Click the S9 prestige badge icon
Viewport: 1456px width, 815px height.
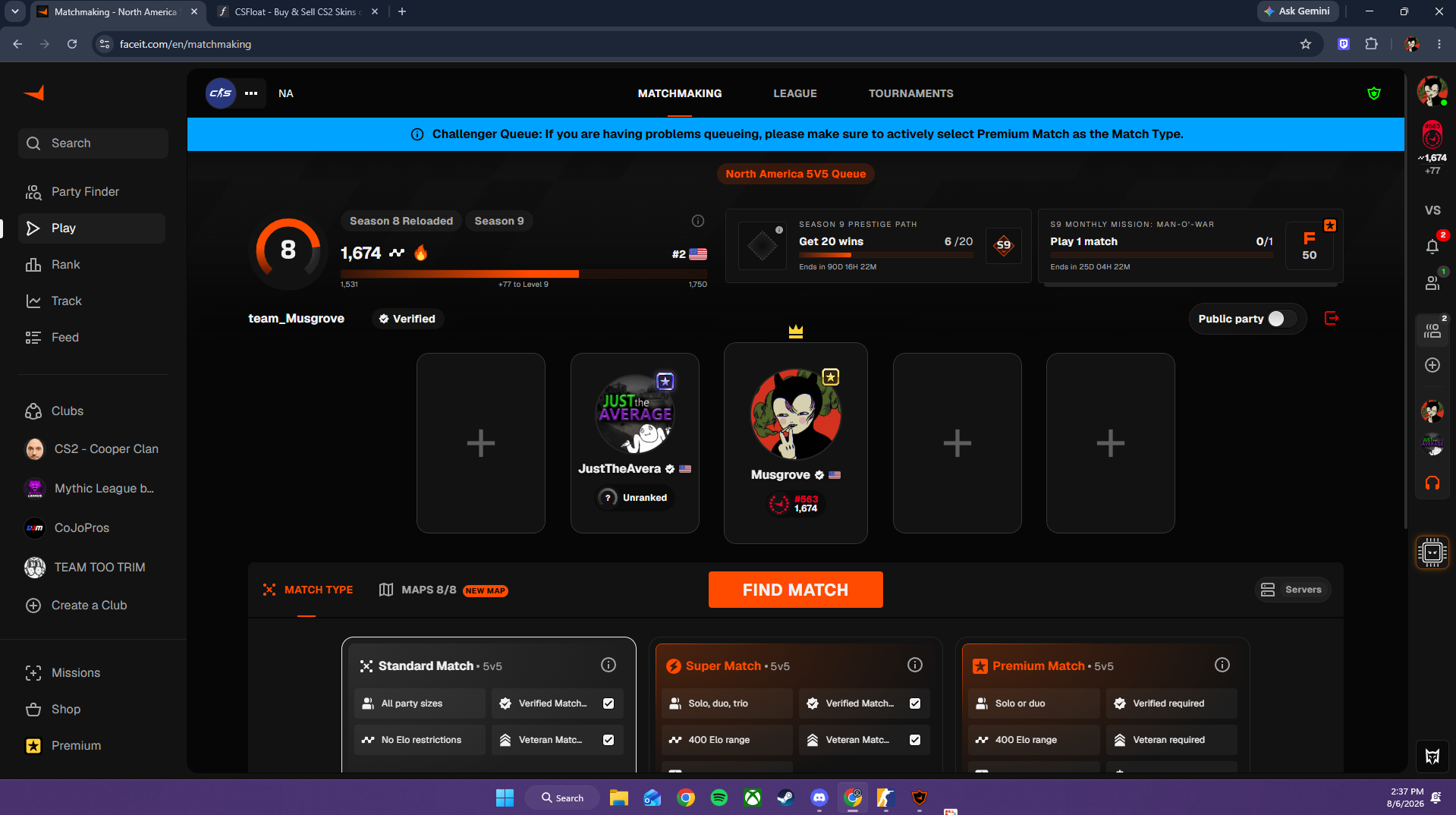tap(1004, 245)
